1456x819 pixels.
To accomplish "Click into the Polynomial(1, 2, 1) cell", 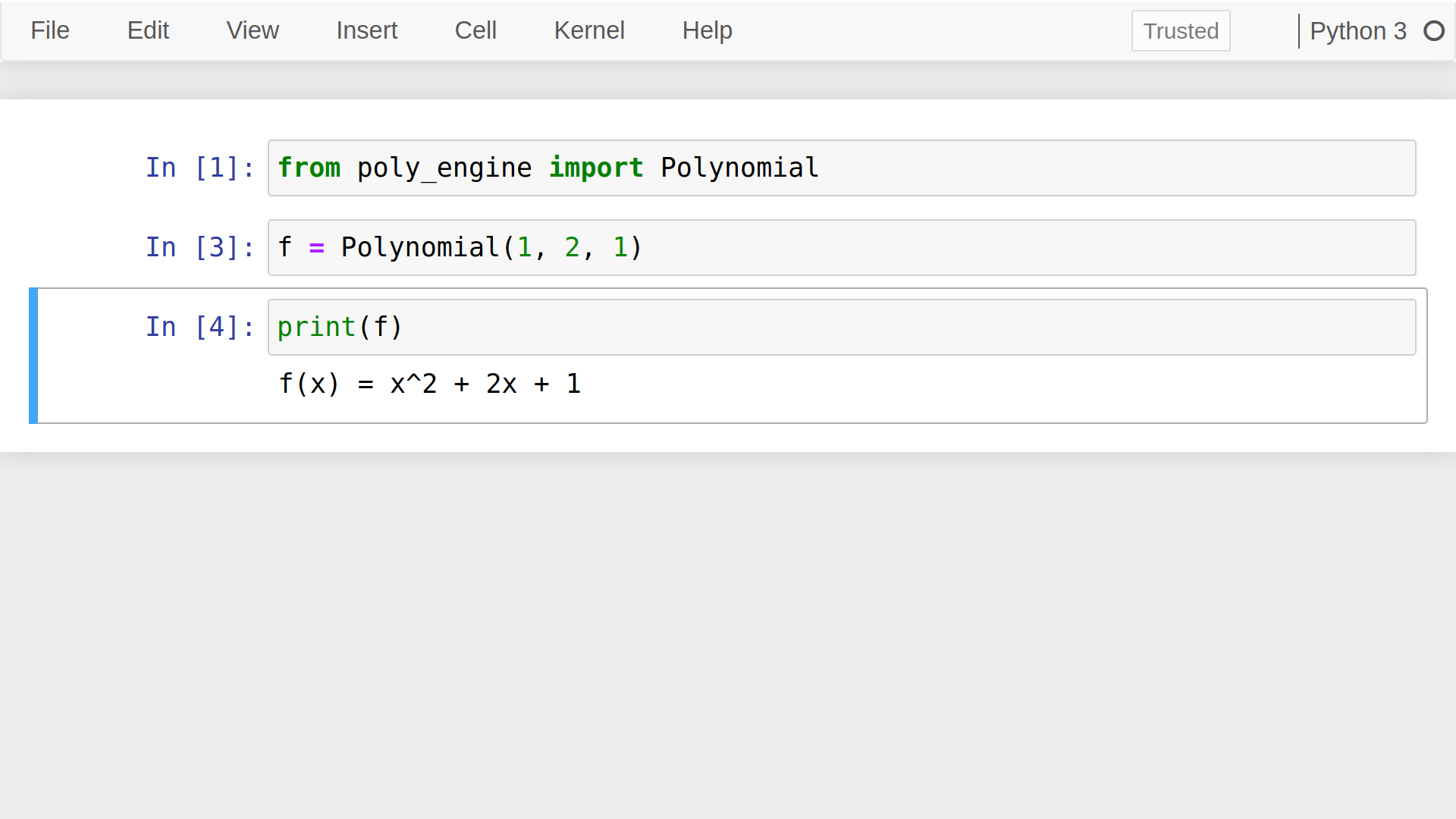I will click(x=986, y=248).
